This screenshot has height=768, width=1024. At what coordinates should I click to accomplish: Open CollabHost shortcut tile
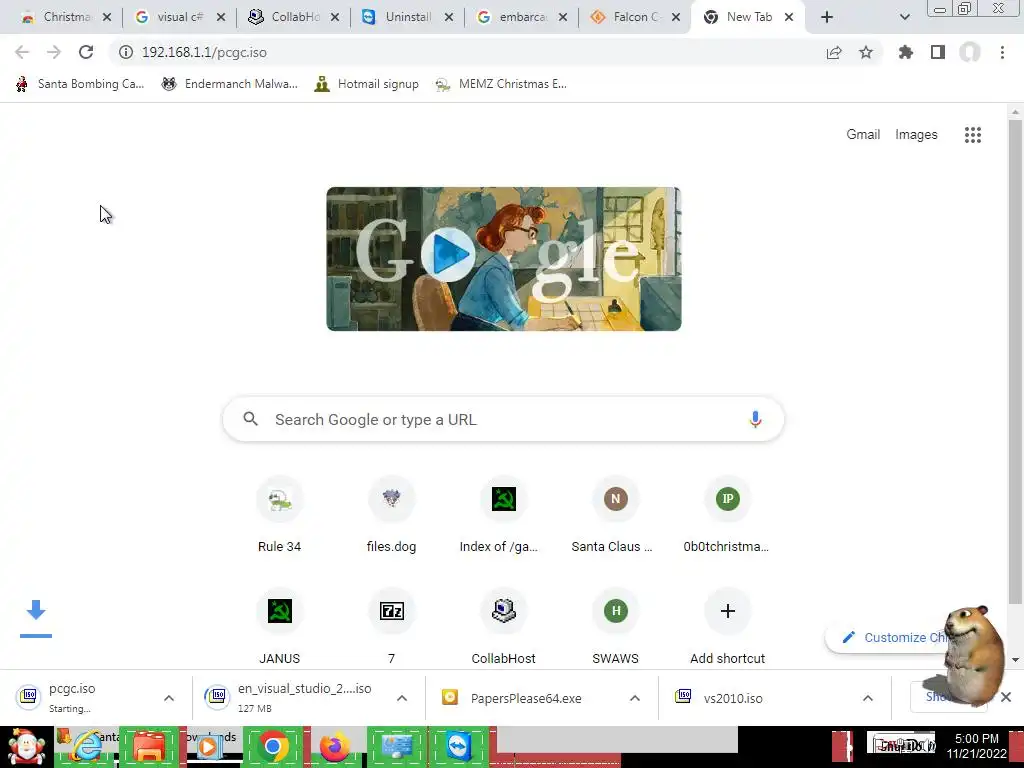point(504,627)
